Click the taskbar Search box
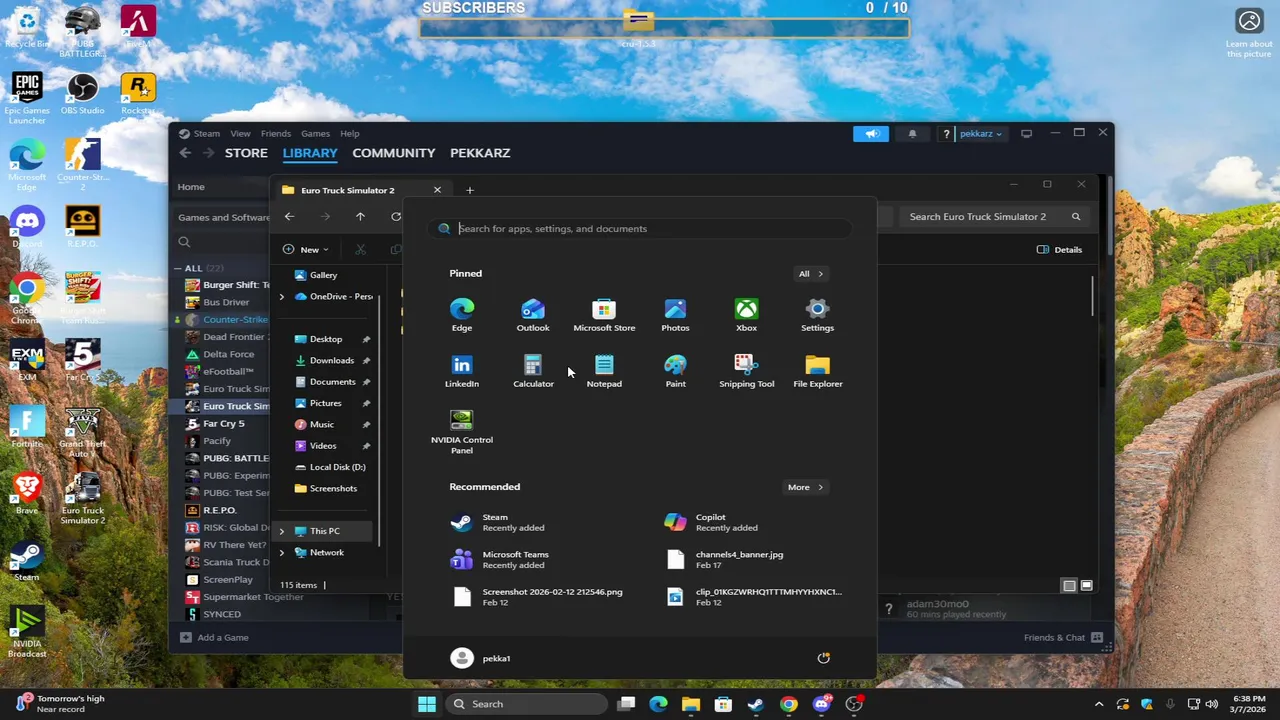1280x720 pixels. tap(524, 704)
